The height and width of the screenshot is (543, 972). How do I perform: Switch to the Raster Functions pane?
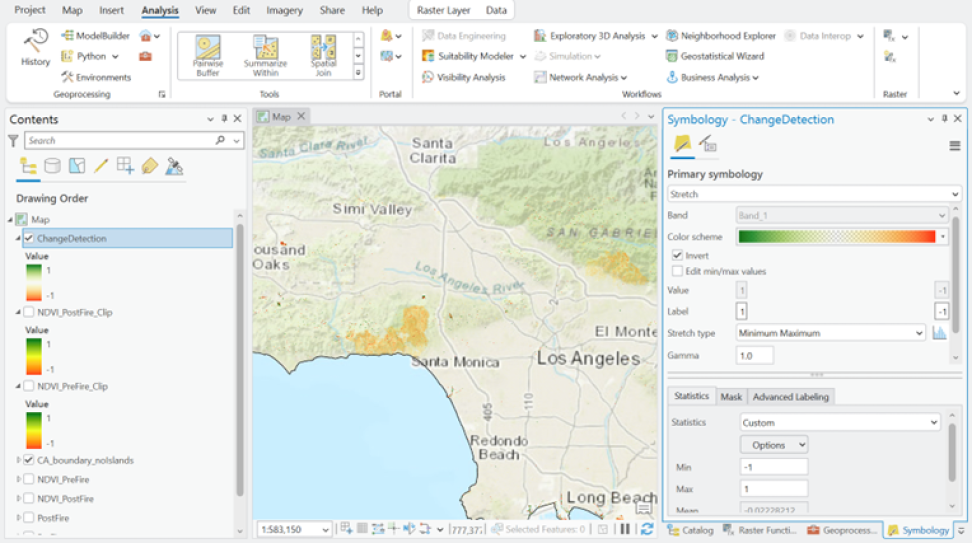click(760, 531)
